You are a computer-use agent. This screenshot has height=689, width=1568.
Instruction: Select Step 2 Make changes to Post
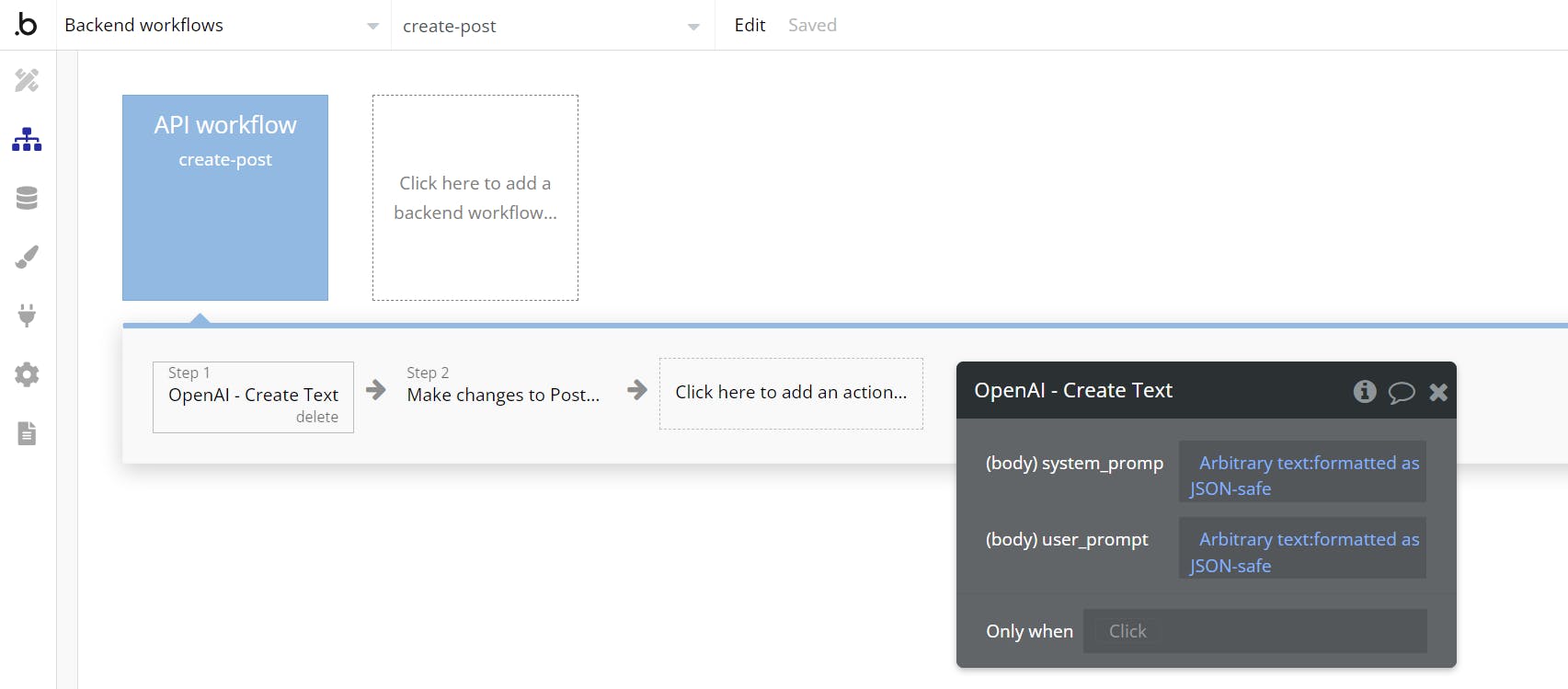coord(503,395)
